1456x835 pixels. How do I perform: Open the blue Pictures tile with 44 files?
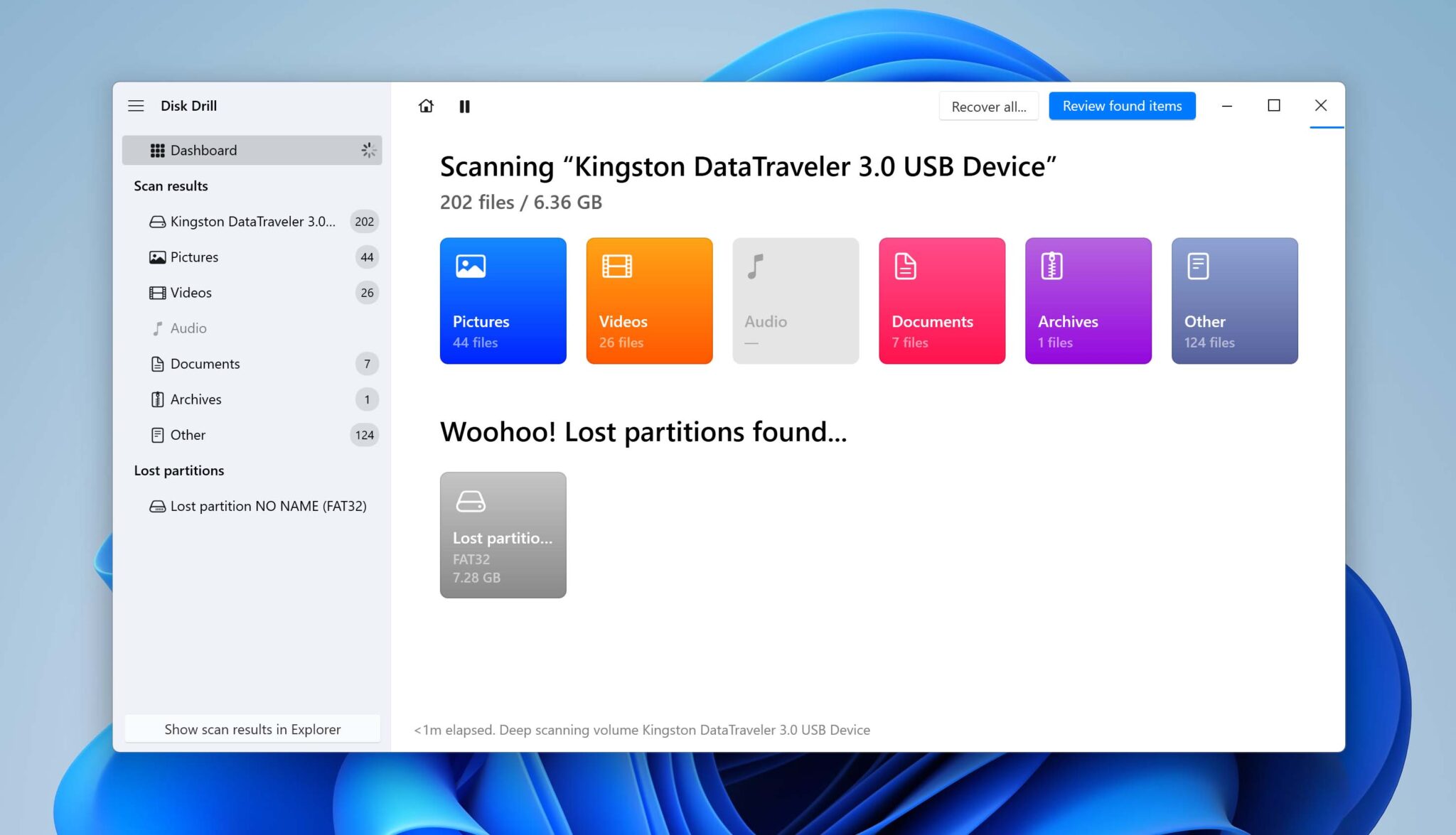click(x=503, y=301)
